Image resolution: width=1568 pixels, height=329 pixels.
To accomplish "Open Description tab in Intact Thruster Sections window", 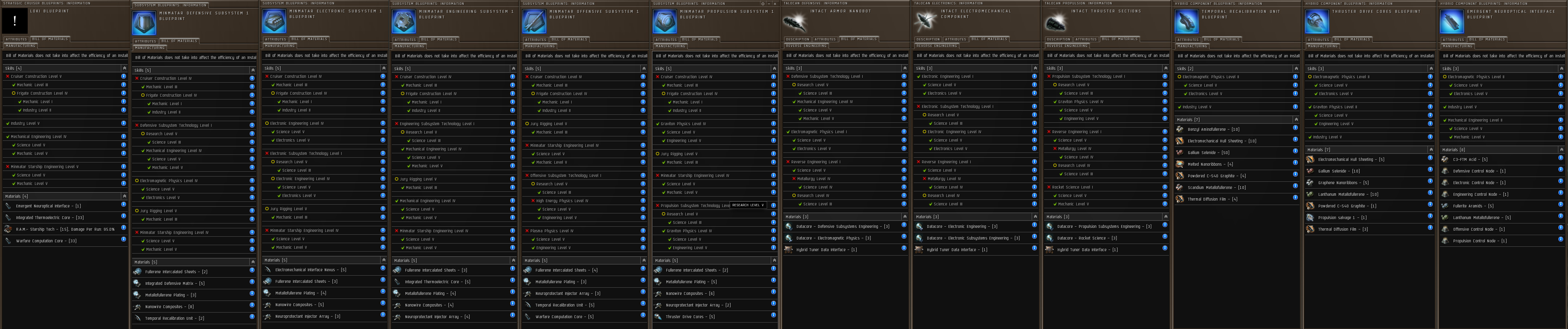I will (1059, 40).
